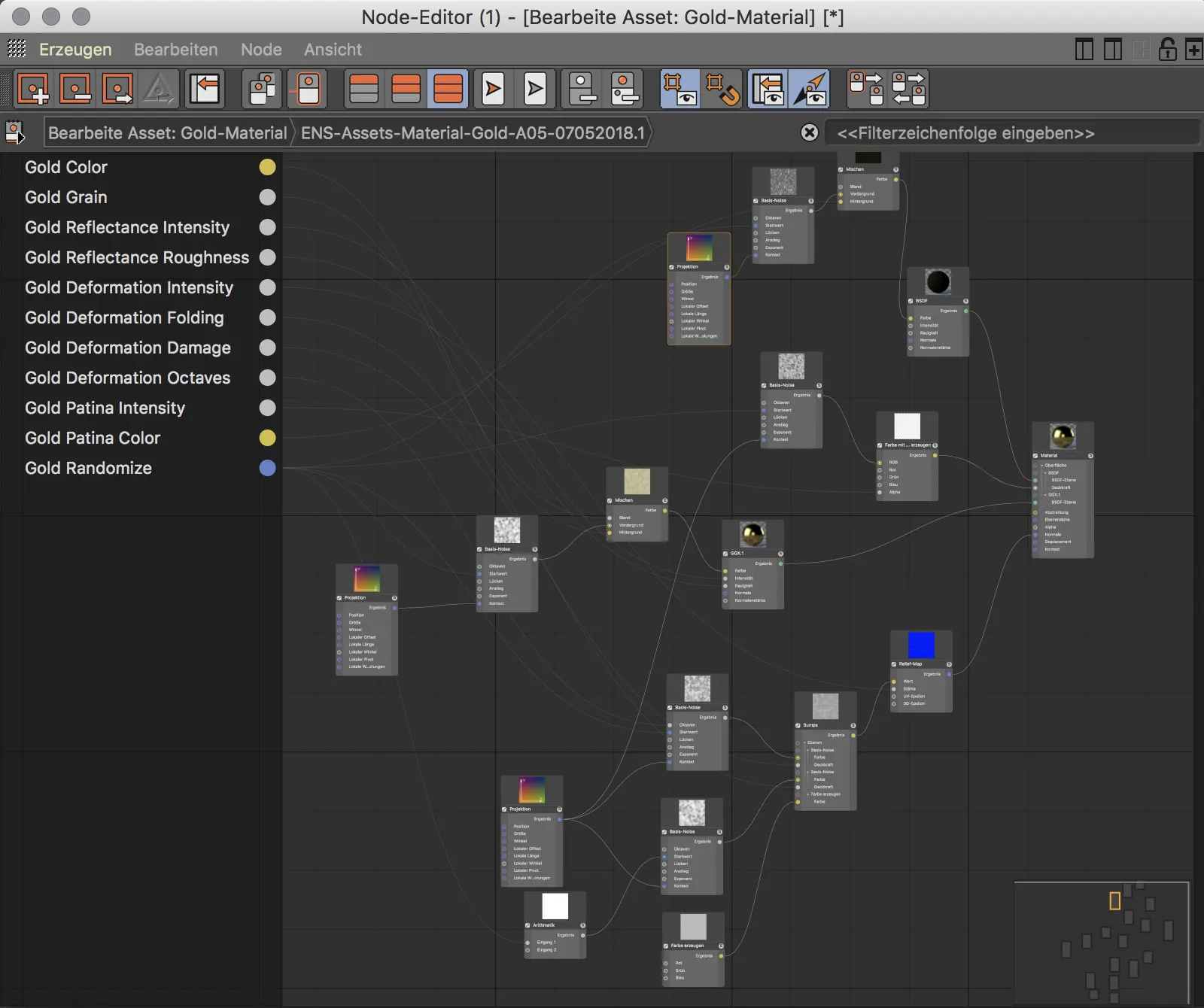
Task: Click the two-way node wiring arrows icon
Action: [908, 89]
